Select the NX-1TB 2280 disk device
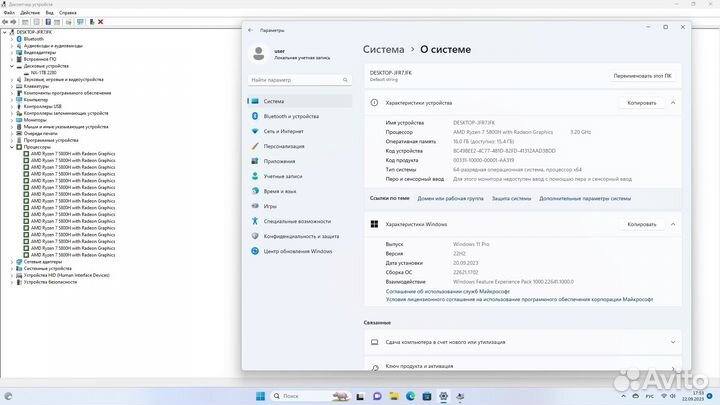This screenshot has width=720, height=405. pos(44,73)
